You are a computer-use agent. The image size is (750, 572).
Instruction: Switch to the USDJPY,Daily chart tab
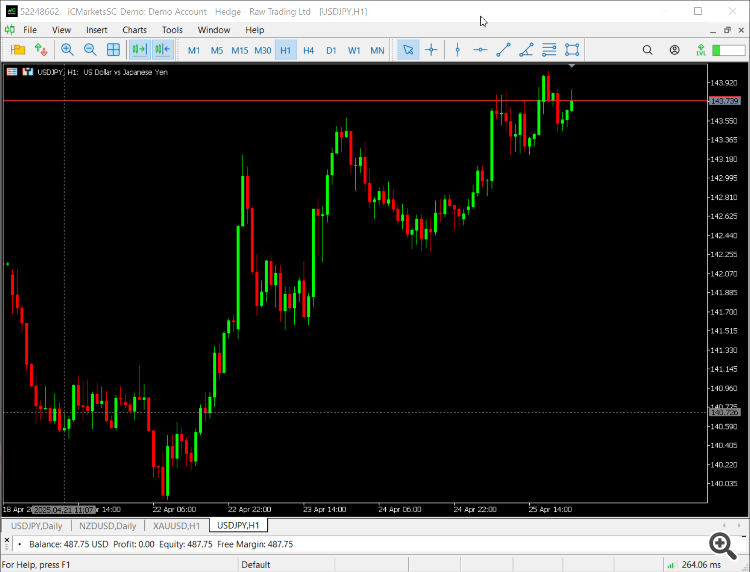coord(36,526)
